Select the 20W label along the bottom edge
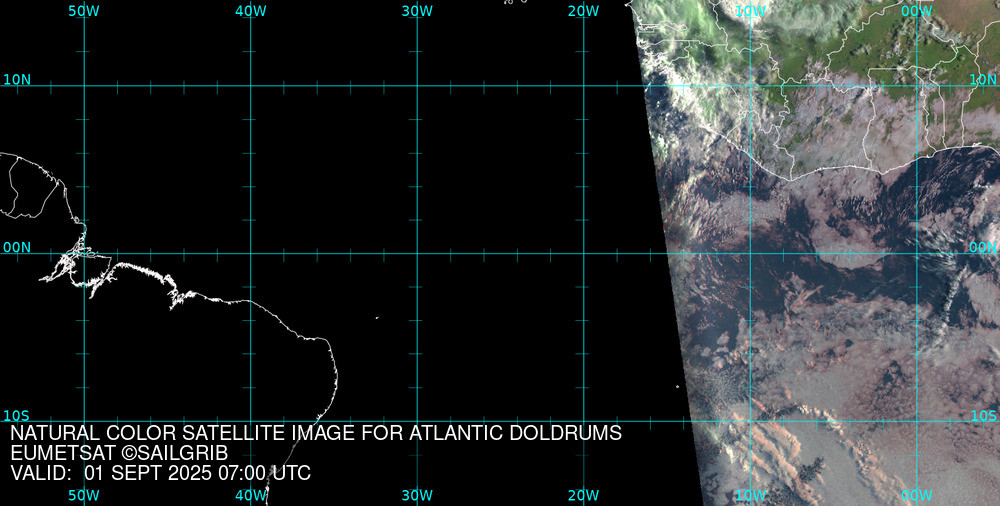The height and width of the screenshot is (506, 1000). [584, 495]
